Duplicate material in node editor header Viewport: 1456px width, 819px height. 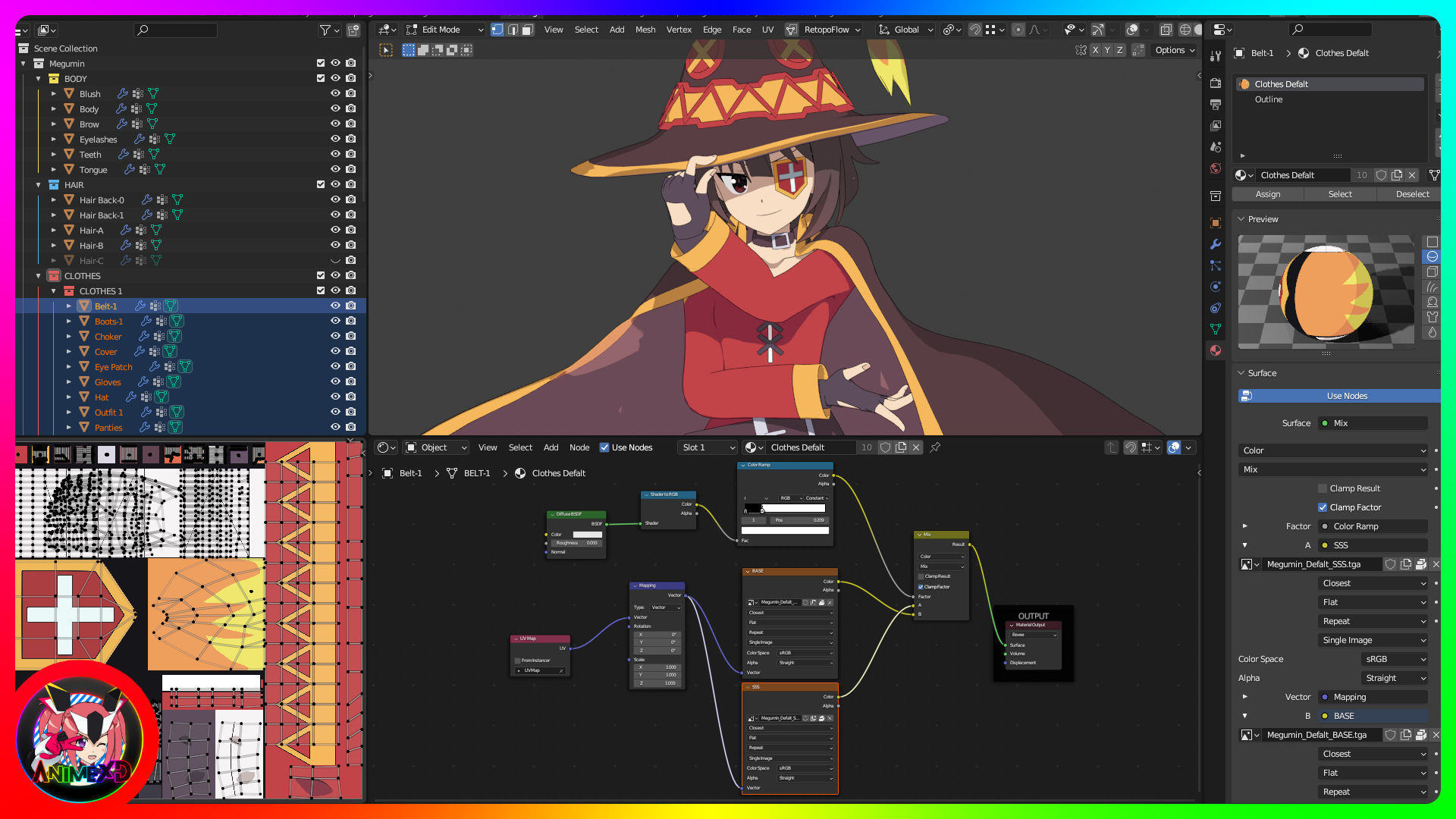click(901, 447)
